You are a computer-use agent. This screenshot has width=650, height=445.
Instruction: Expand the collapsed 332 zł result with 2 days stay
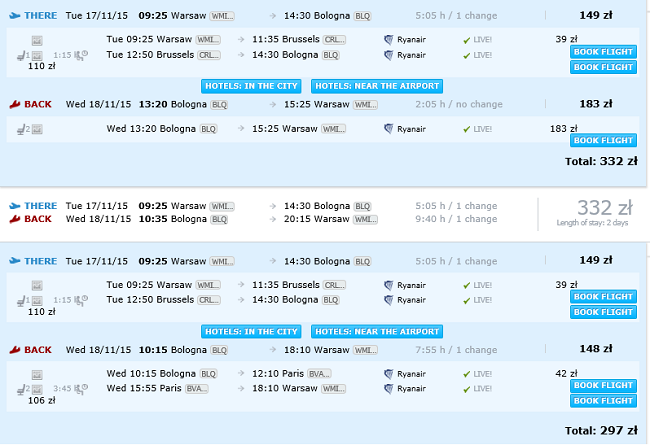323,213
